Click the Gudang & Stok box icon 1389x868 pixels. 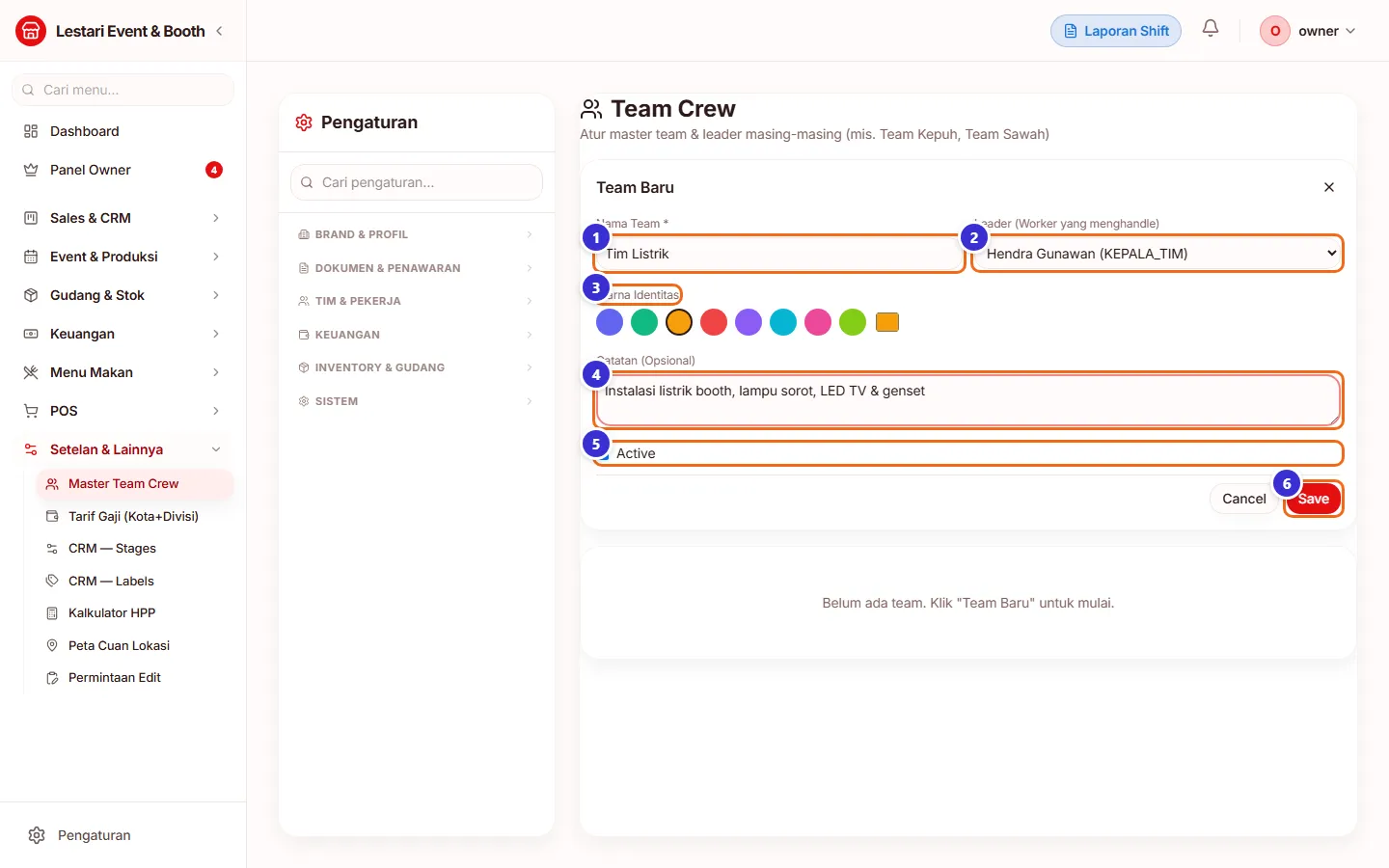click(31, 295)
